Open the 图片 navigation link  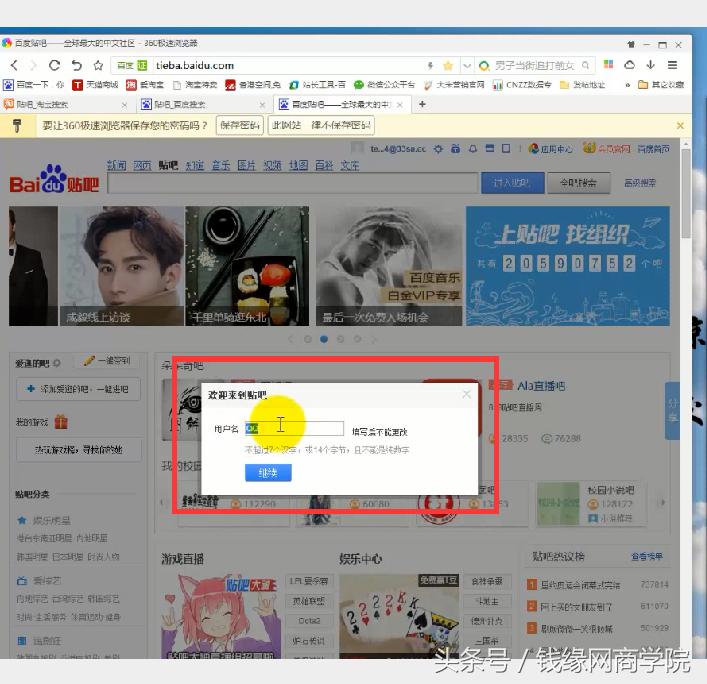click(247, 165)
